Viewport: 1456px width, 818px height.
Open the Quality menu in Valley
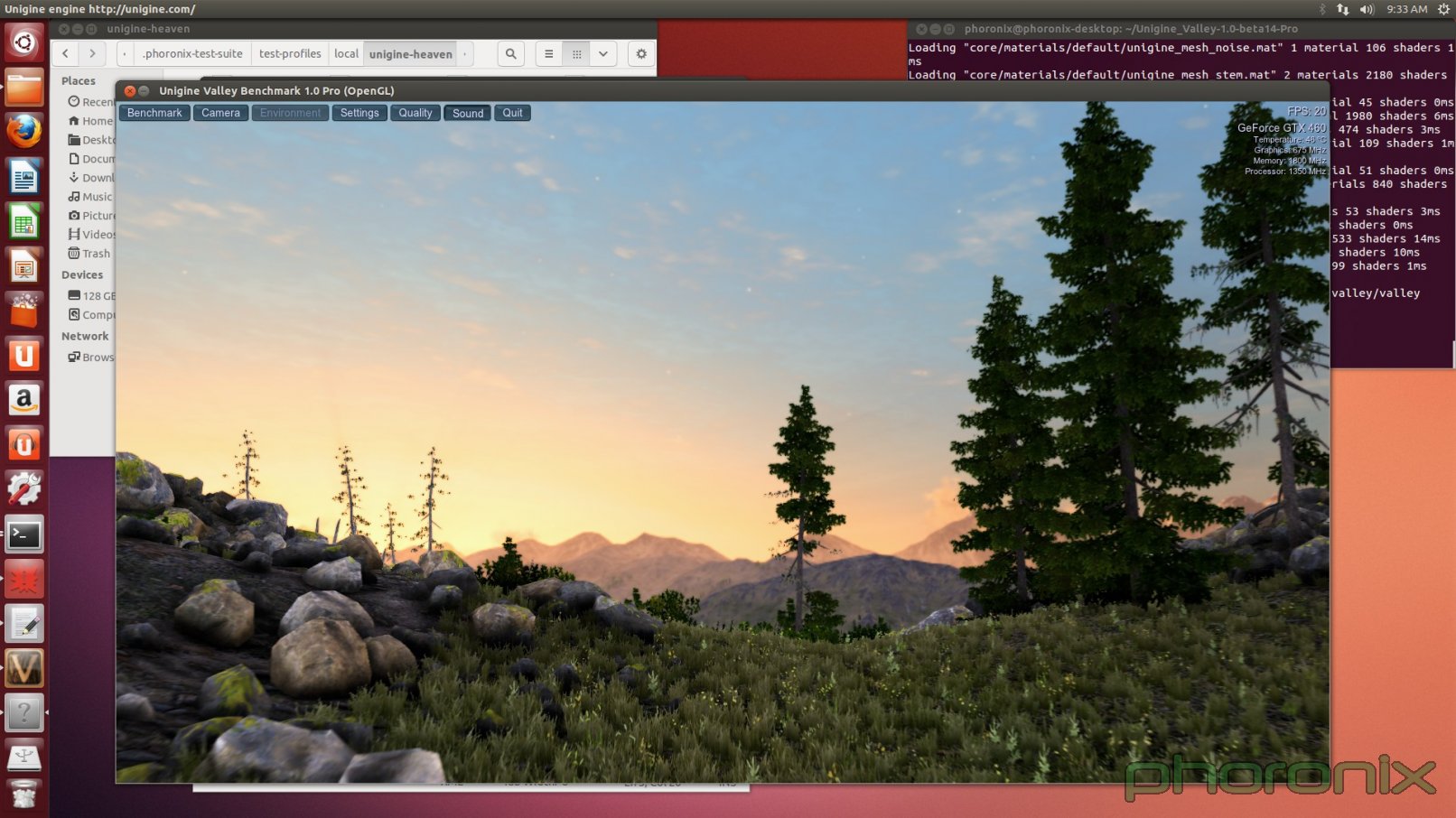(x=415, y=113)
